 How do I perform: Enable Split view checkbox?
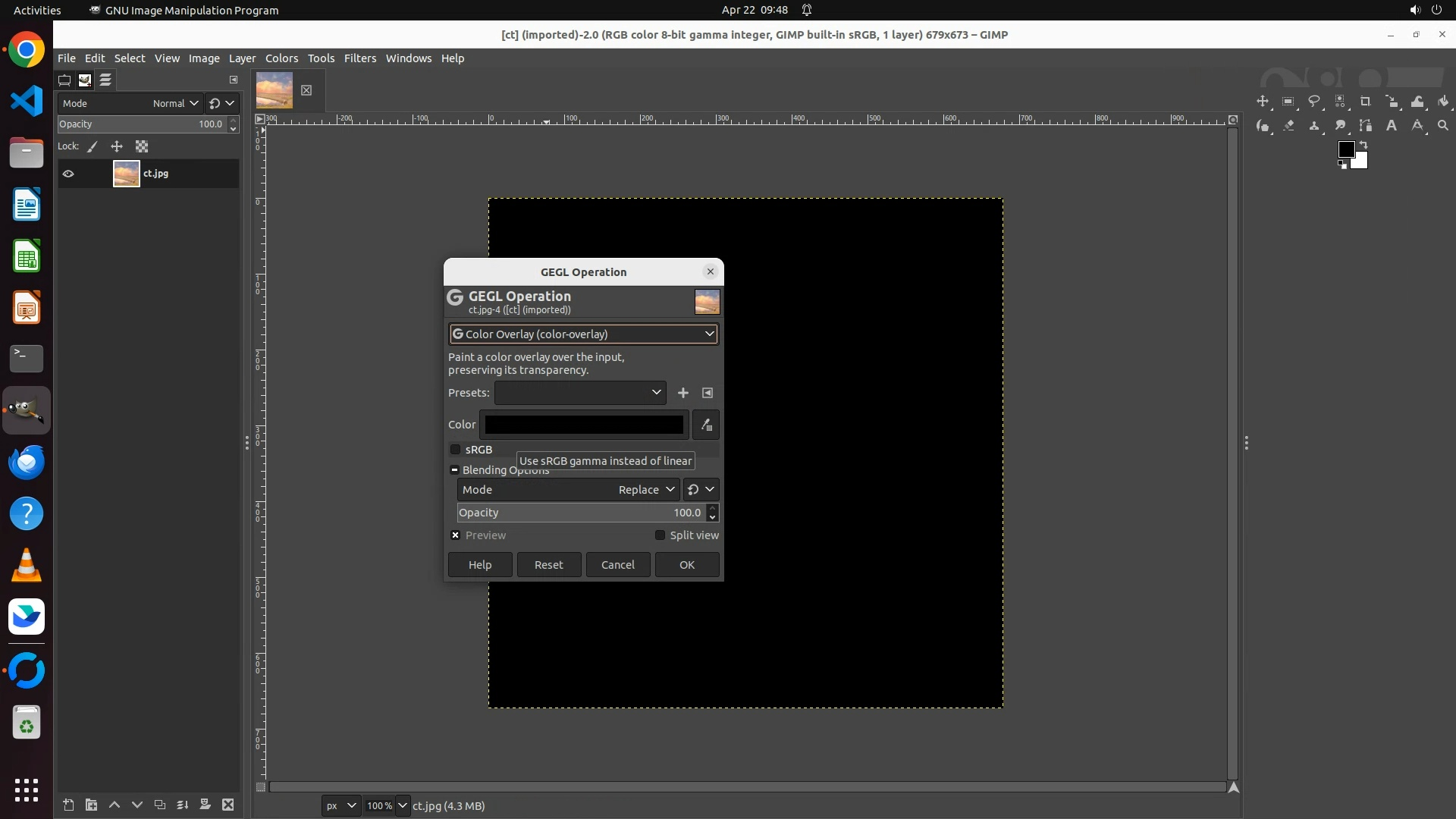[660, 535]
